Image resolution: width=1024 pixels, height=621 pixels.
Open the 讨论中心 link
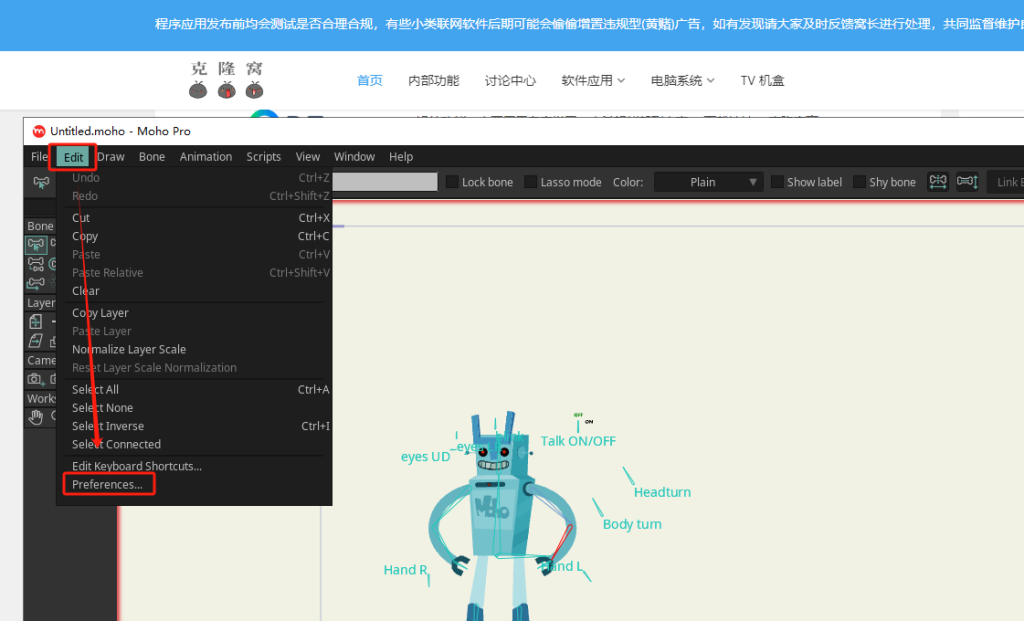pyautogui.click(x=510, y=80)
